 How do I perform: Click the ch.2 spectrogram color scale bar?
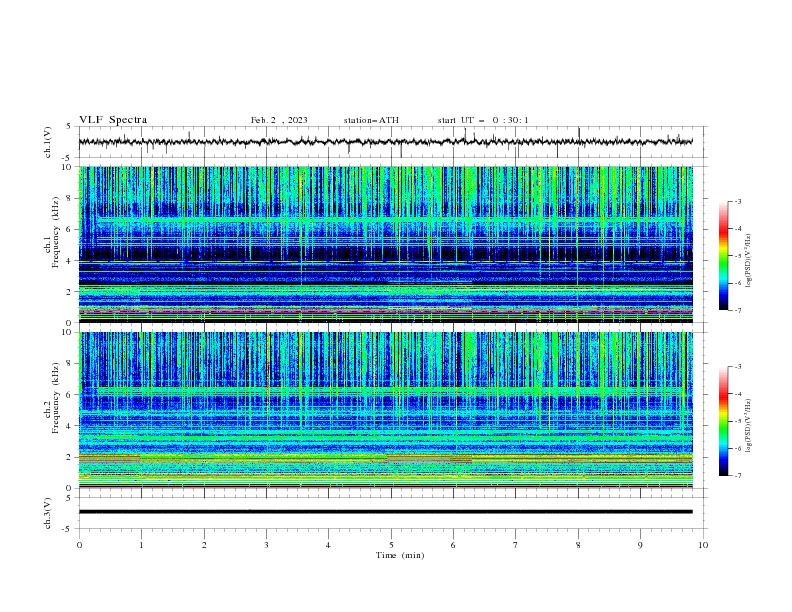coord(723,421)
